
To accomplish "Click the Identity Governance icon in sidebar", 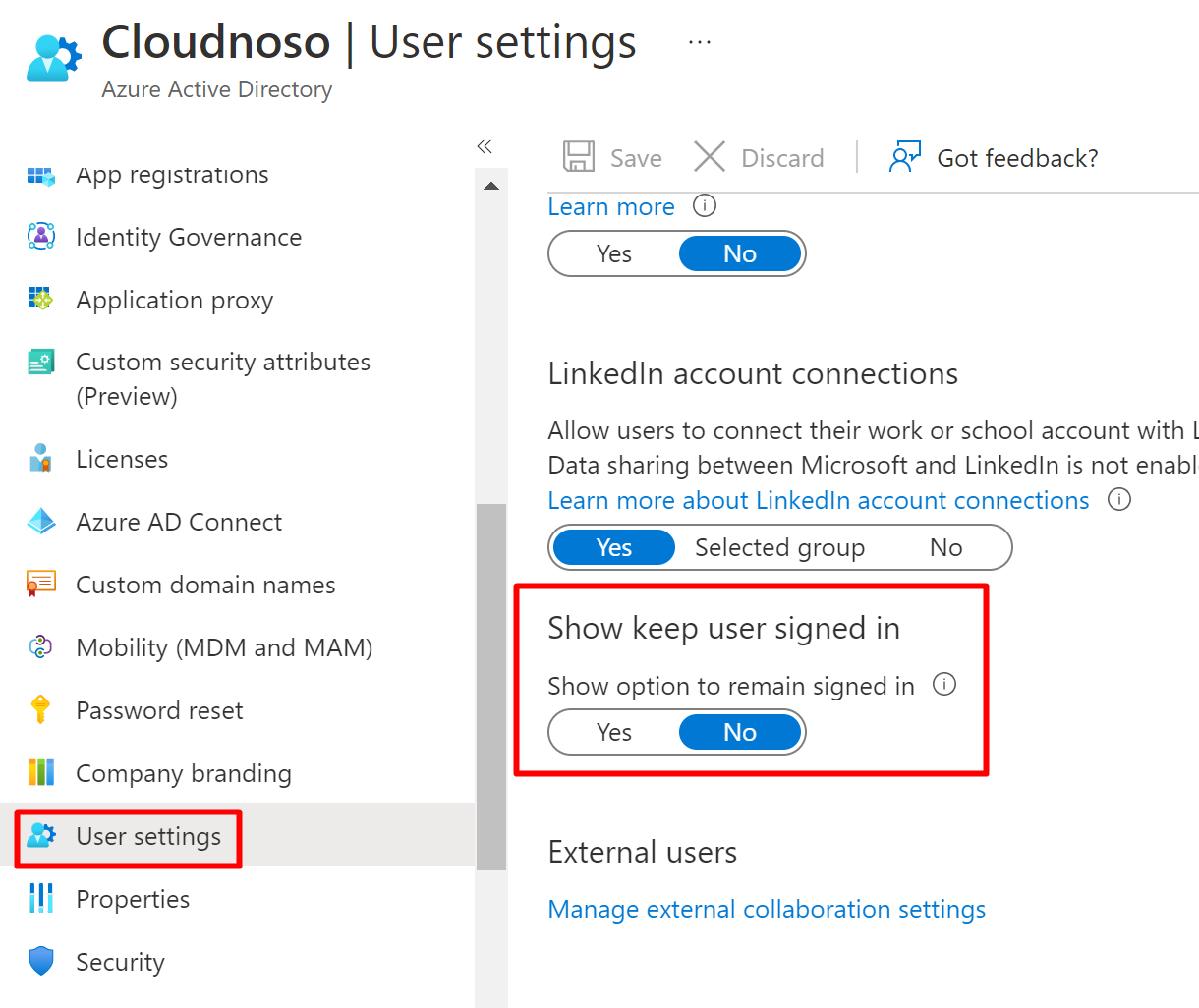I will point(41,237).
